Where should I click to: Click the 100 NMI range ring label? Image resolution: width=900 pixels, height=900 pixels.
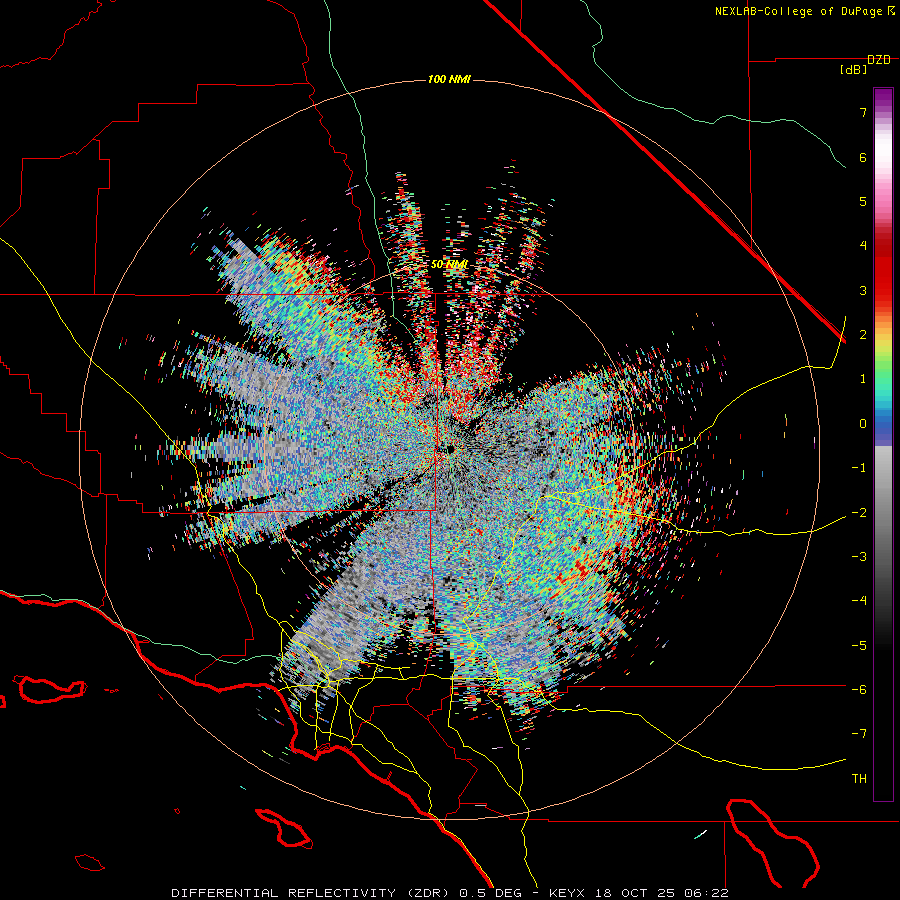[449, 79]
